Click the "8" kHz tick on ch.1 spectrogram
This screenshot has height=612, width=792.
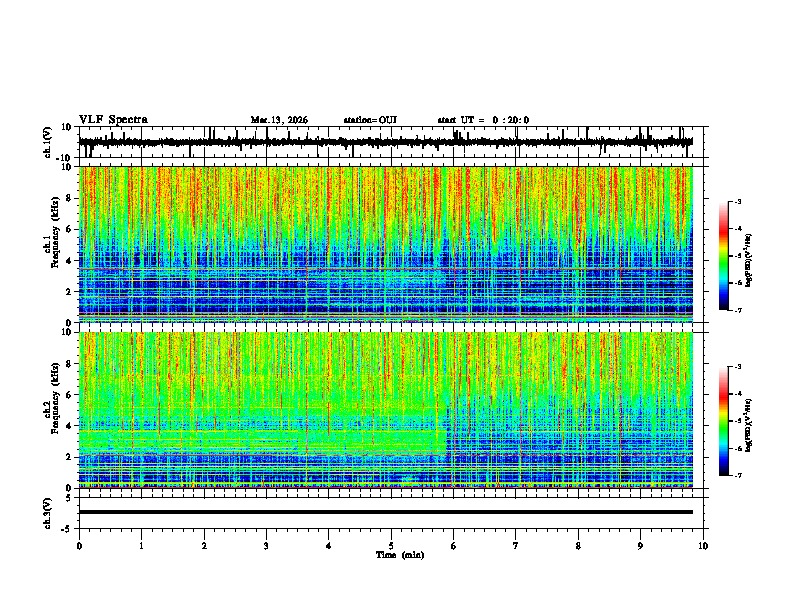pos(69,198)
